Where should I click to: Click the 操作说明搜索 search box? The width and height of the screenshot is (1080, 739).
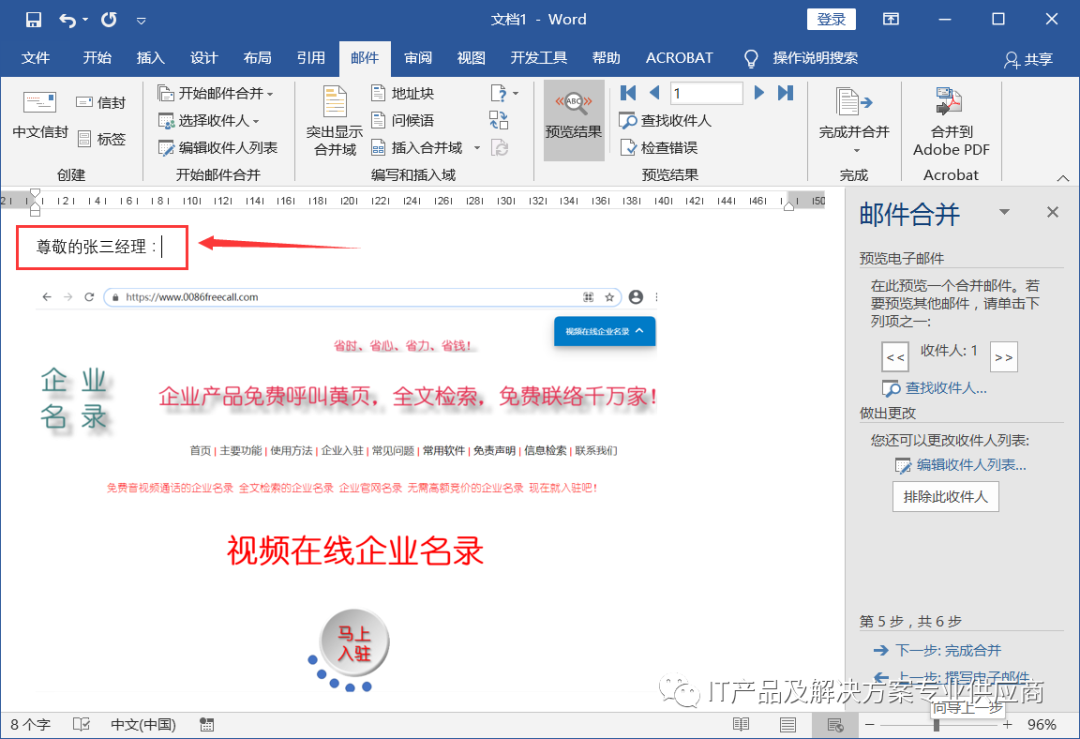pyautogui.click(x=815, y=58)
